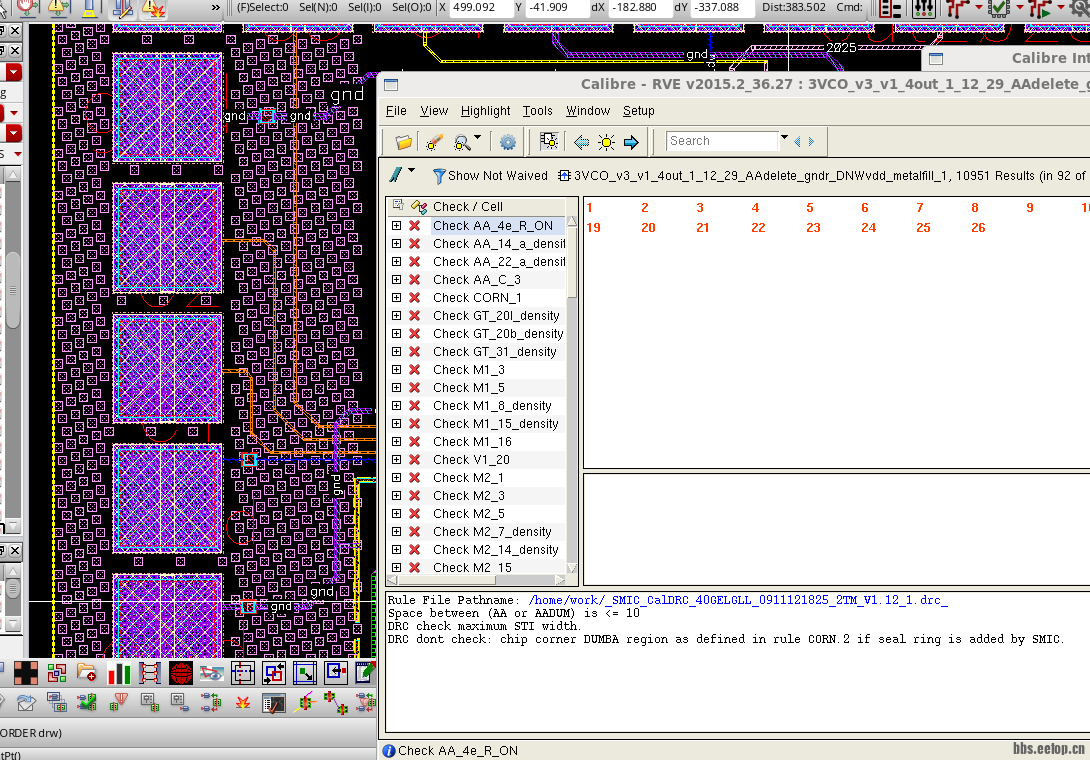Open the Tools menu in Calibre RVE

pyautogui.click(x=537, y=111)
